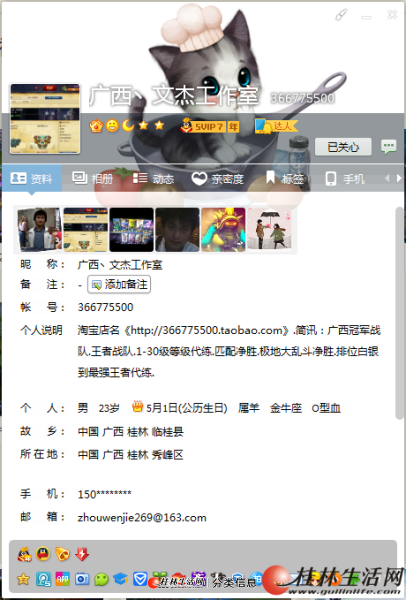Open the 动态 tab
This screenshot has height=600, width=406.
click(x=153, y=179)
